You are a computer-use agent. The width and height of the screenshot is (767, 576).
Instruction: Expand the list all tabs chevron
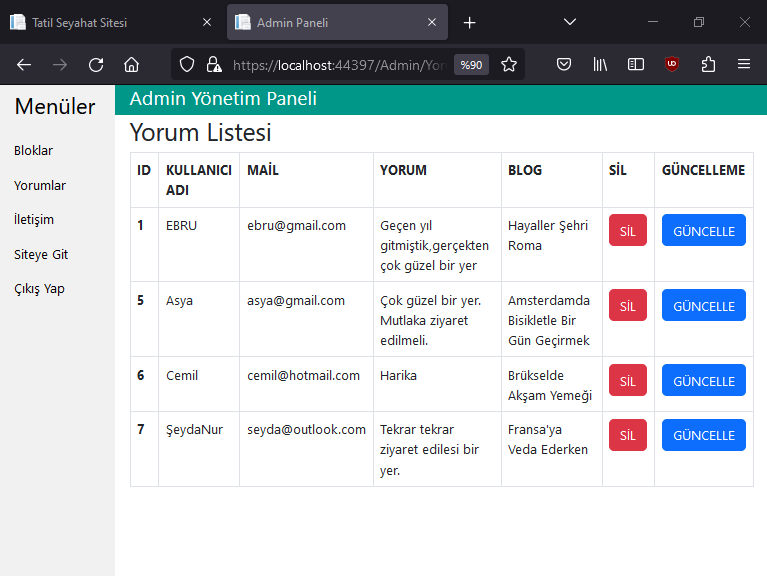click(569, 22)
